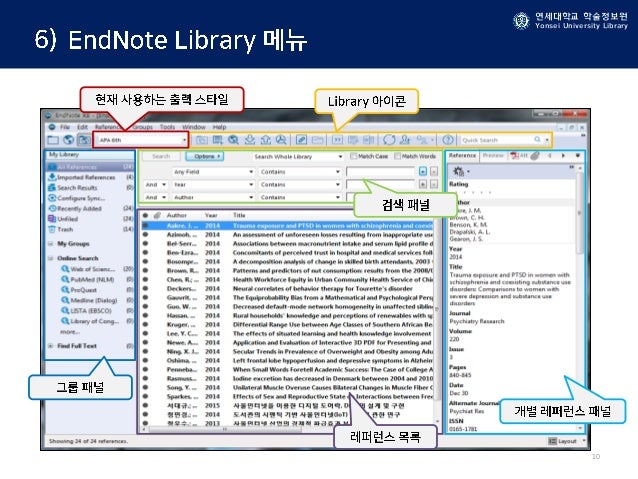Click into the Quick Search field
The width and height of the screenshot is (638, 479).
pyautogui.click(x=496, y=140)
